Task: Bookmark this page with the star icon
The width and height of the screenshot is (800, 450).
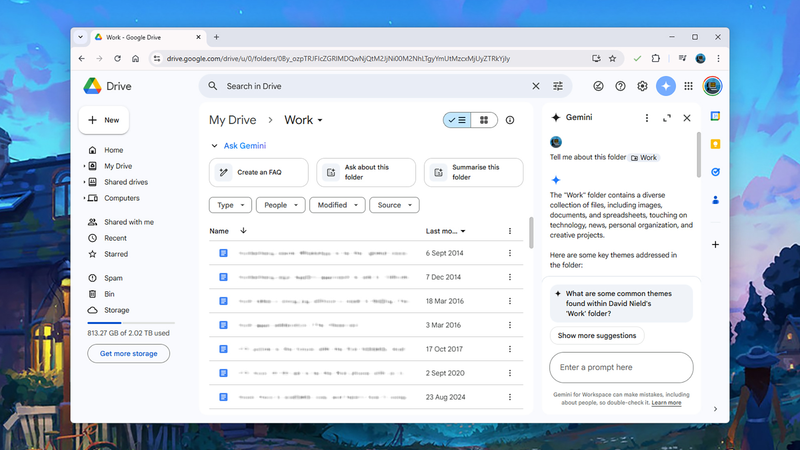Action: [612, 58]
